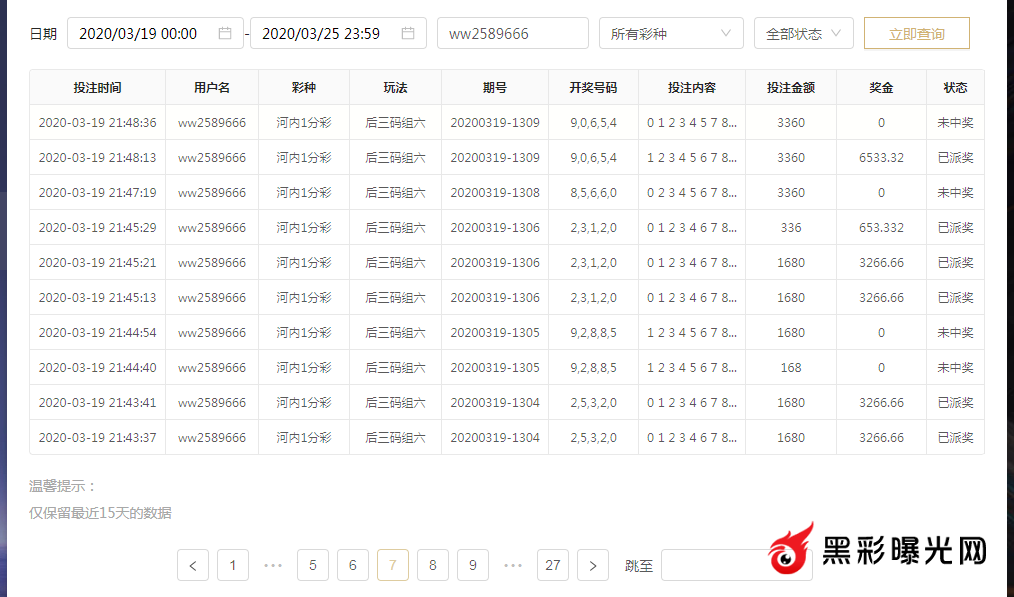The width and height of the screenshot is (1014, 597).
Task: Go to page 6
Action: coord(353,565)
